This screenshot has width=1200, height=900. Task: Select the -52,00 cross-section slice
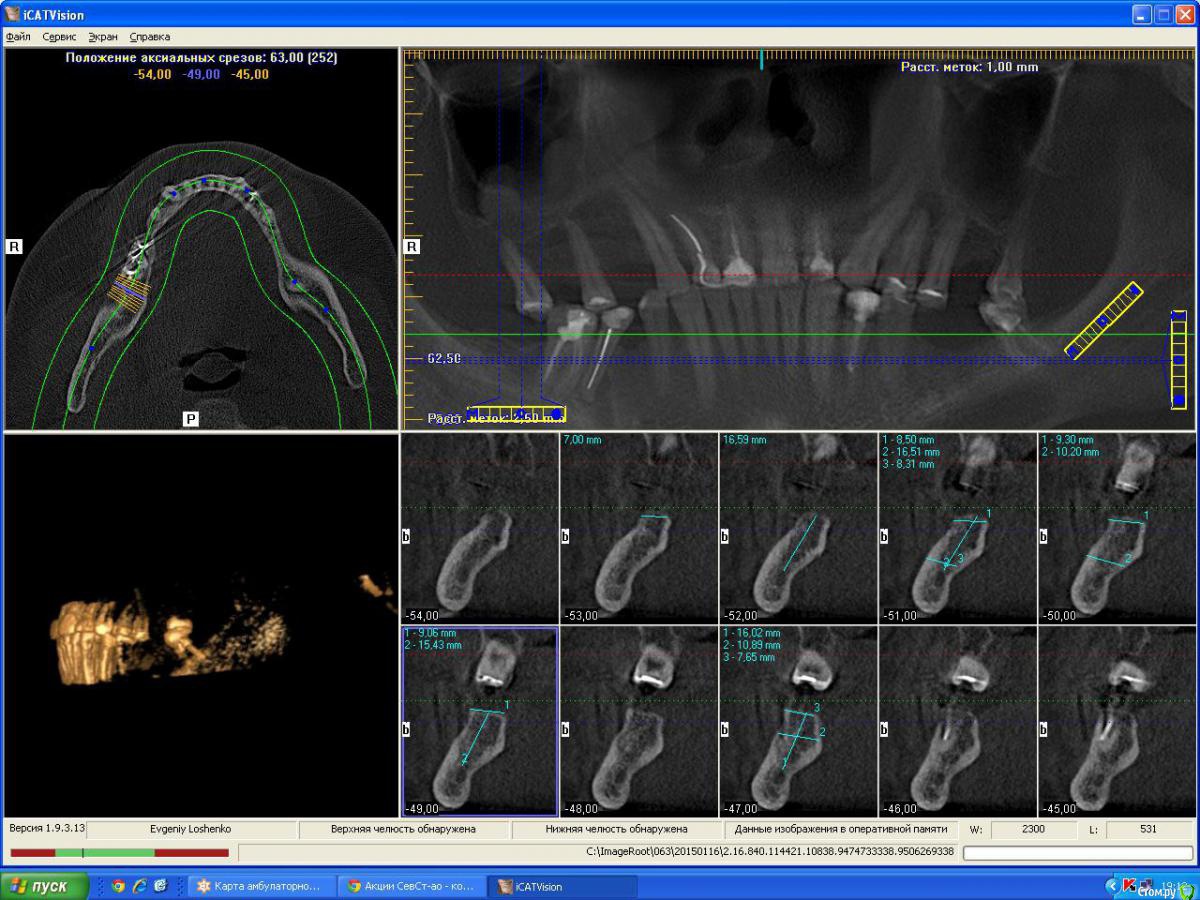tap(798, 528)
